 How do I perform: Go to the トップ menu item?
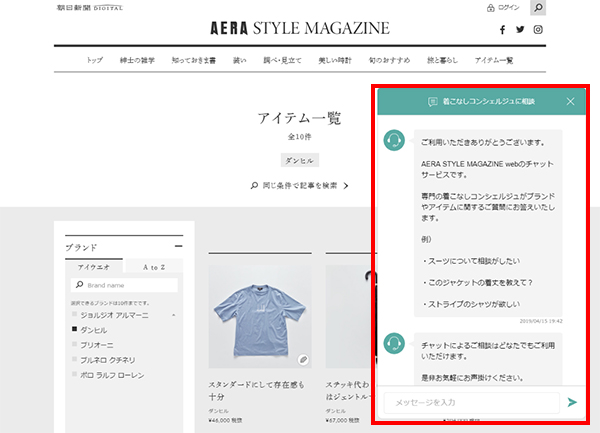click(x=94, y=60)
